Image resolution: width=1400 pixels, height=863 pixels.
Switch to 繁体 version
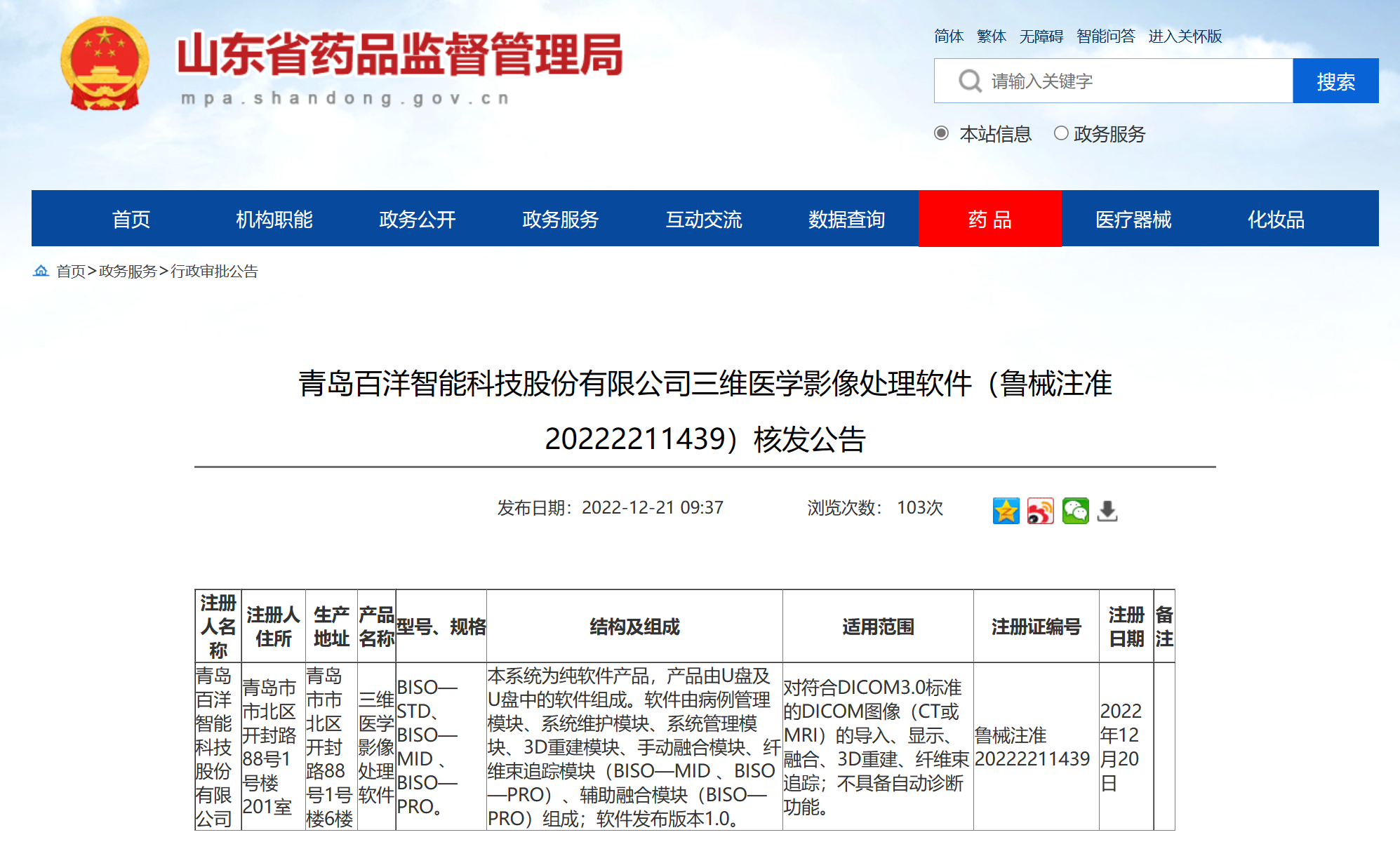tap(992, 36)
